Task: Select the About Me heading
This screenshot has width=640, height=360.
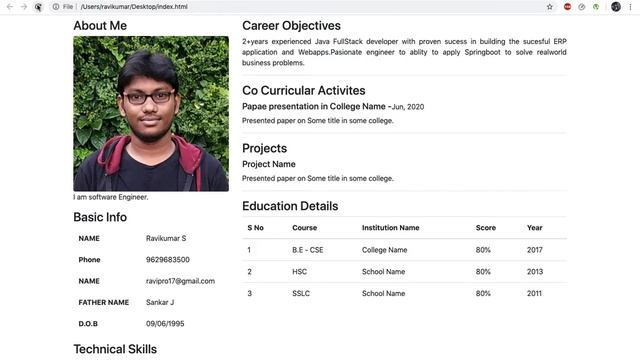Action: (x=100, y=26)
